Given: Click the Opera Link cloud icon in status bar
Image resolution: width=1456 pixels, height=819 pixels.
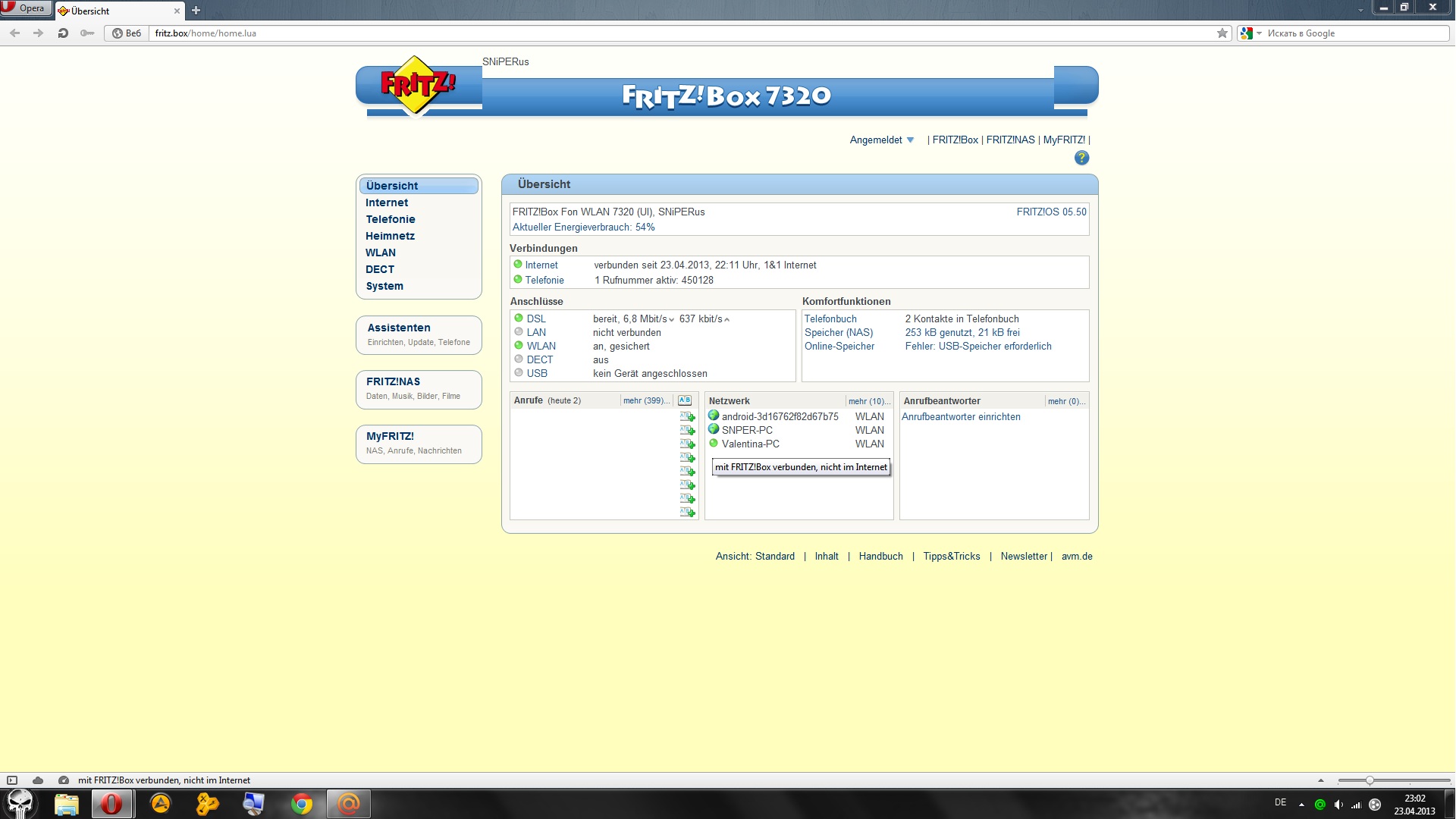Looking at the screenshot, I should pos(38,780).
